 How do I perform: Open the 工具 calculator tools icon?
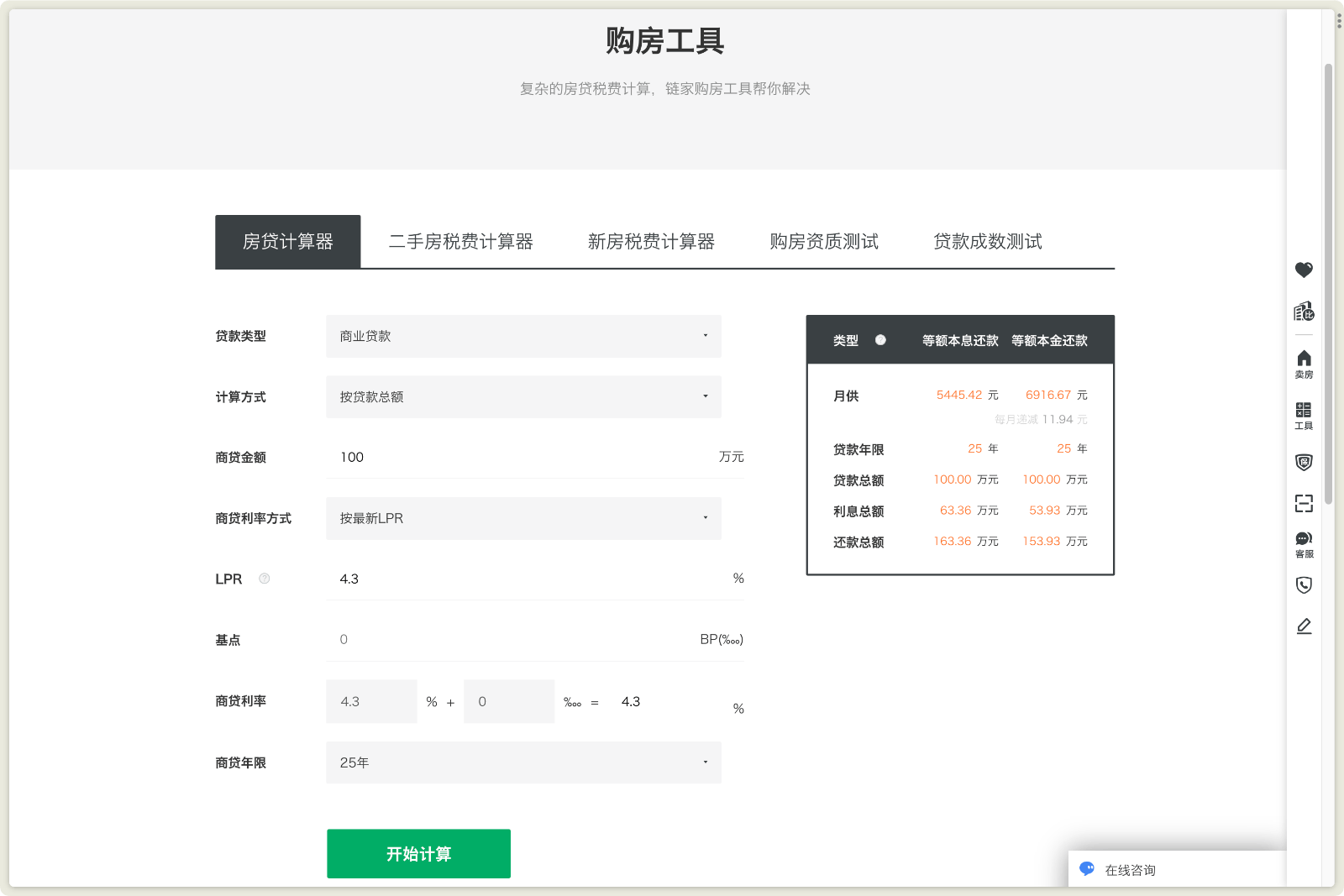[x=1304, y=416]
